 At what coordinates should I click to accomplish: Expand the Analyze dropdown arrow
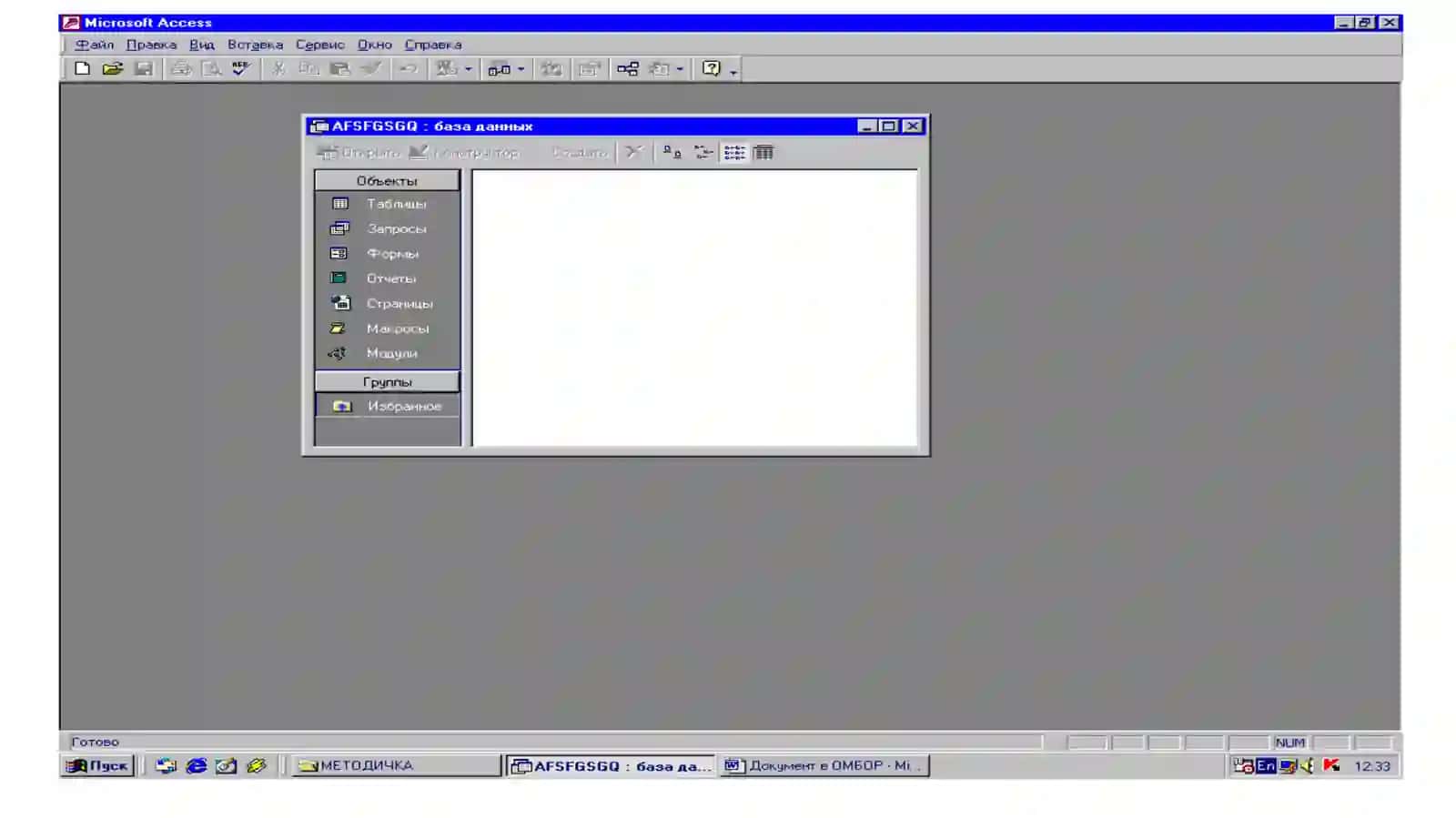click(521, 69)
